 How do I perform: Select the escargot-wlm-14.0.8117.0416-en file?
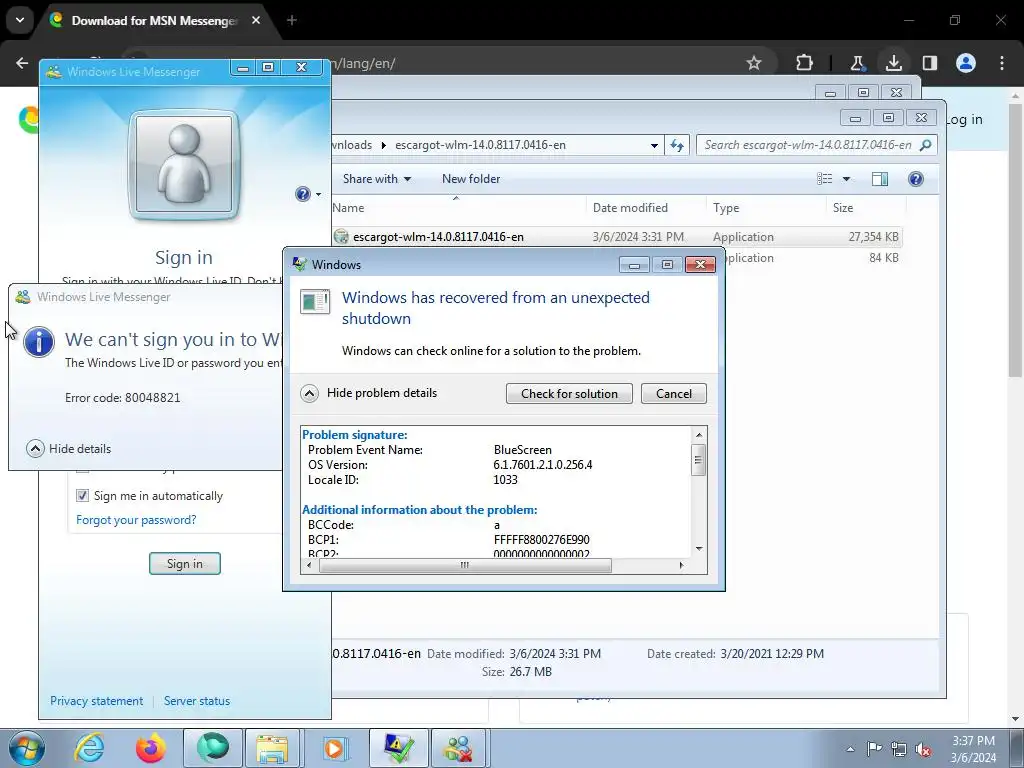[x=617, y=237]
